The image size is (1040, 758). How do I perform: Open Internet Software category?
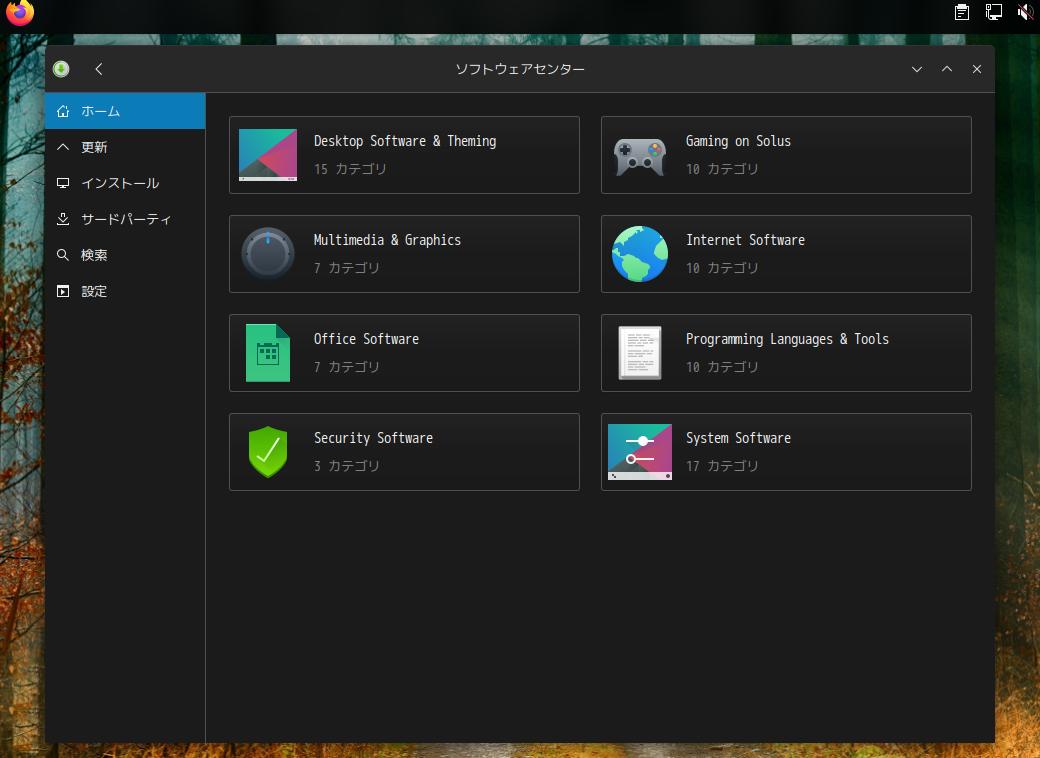point(786,253)
